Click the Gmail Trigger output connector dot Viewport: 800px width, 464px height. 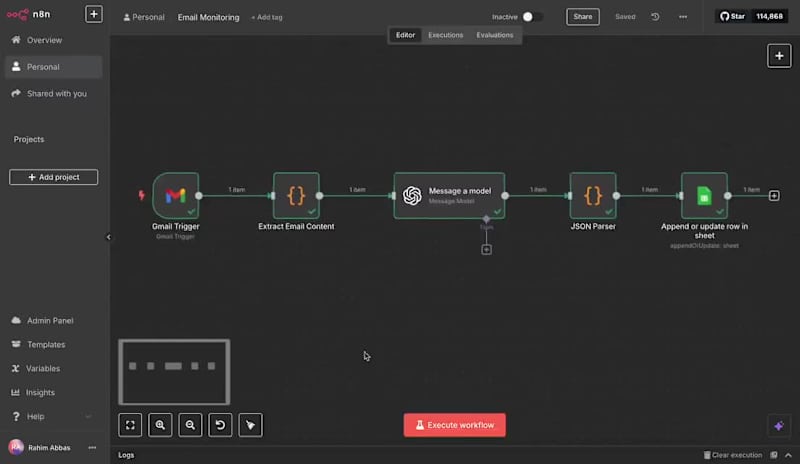tap(199, 196)
